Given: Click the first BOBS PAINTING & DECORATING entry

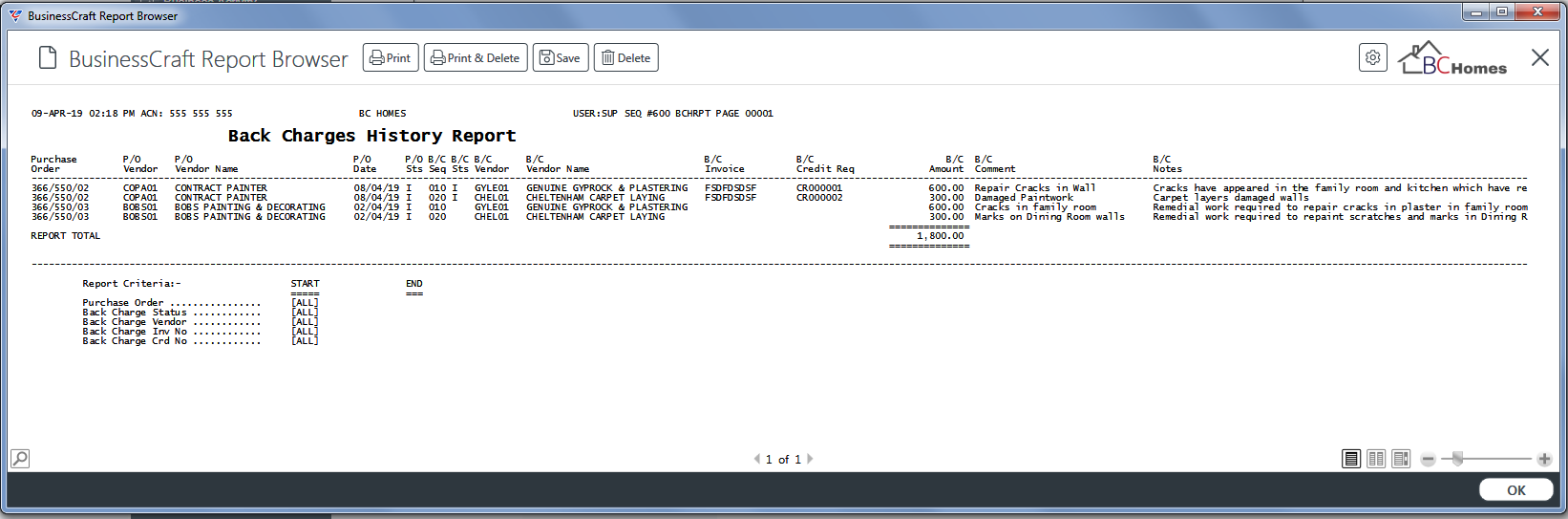Looking at the screenshot, I should 249,207.
